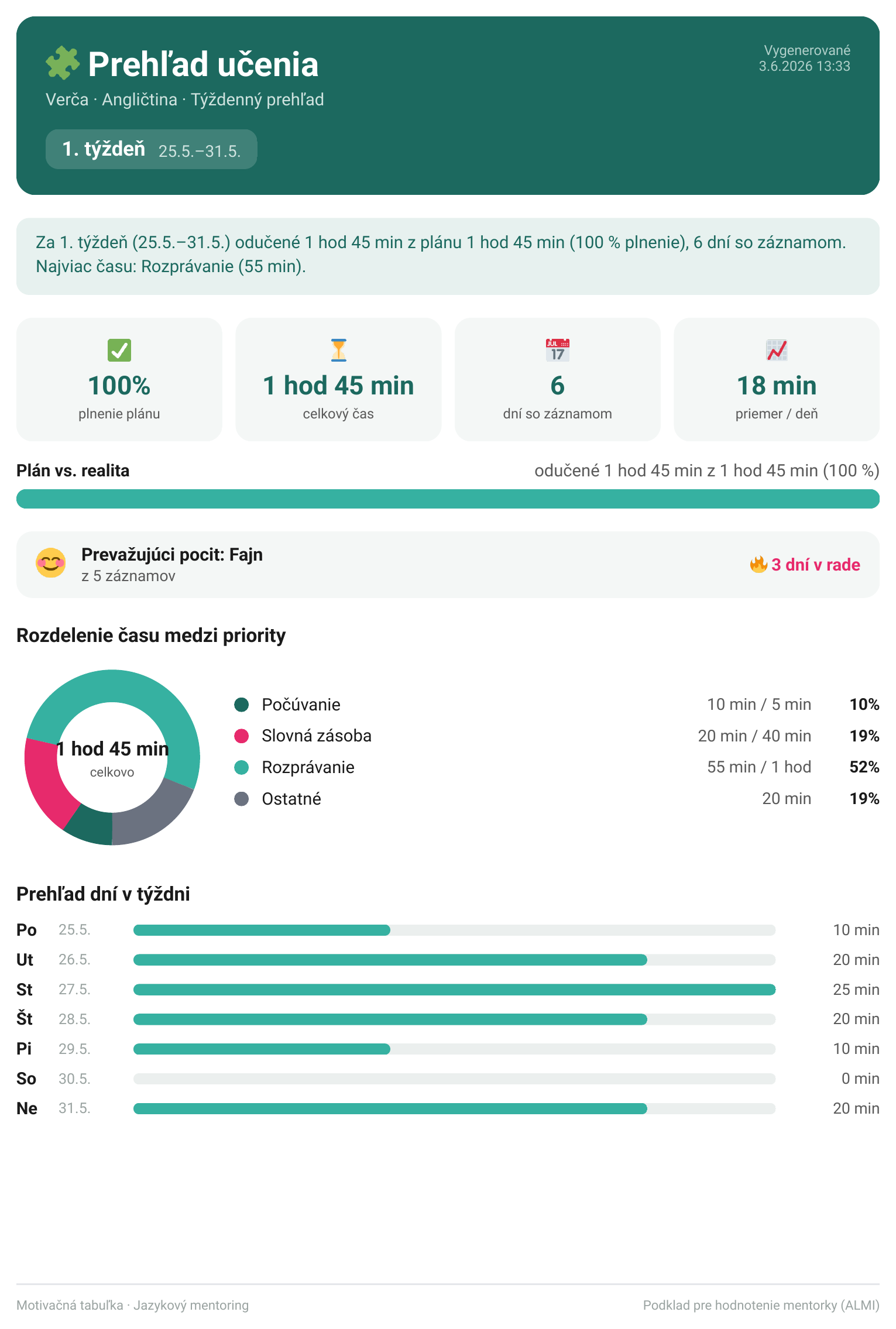Click the Rozprávanie 52% legend row
The width and height of the screenshot is (896, 1329).
click(557, 767)
